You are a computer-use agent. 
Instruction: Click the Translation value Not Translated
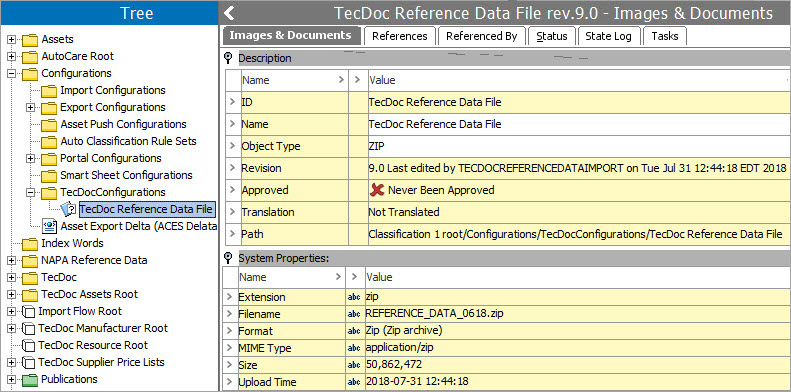click(x=404, y=212)
